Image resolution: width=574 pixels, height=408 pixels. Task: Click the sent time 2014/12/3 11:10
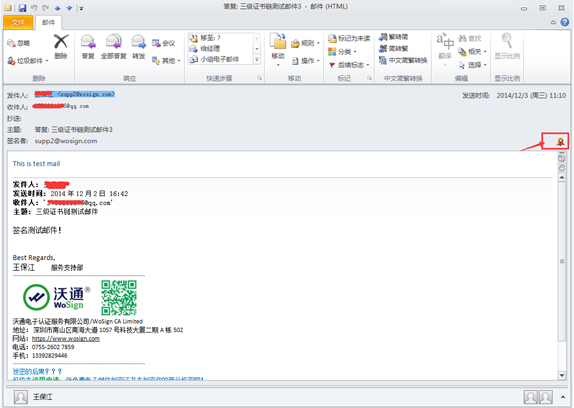tap(531, 96)
